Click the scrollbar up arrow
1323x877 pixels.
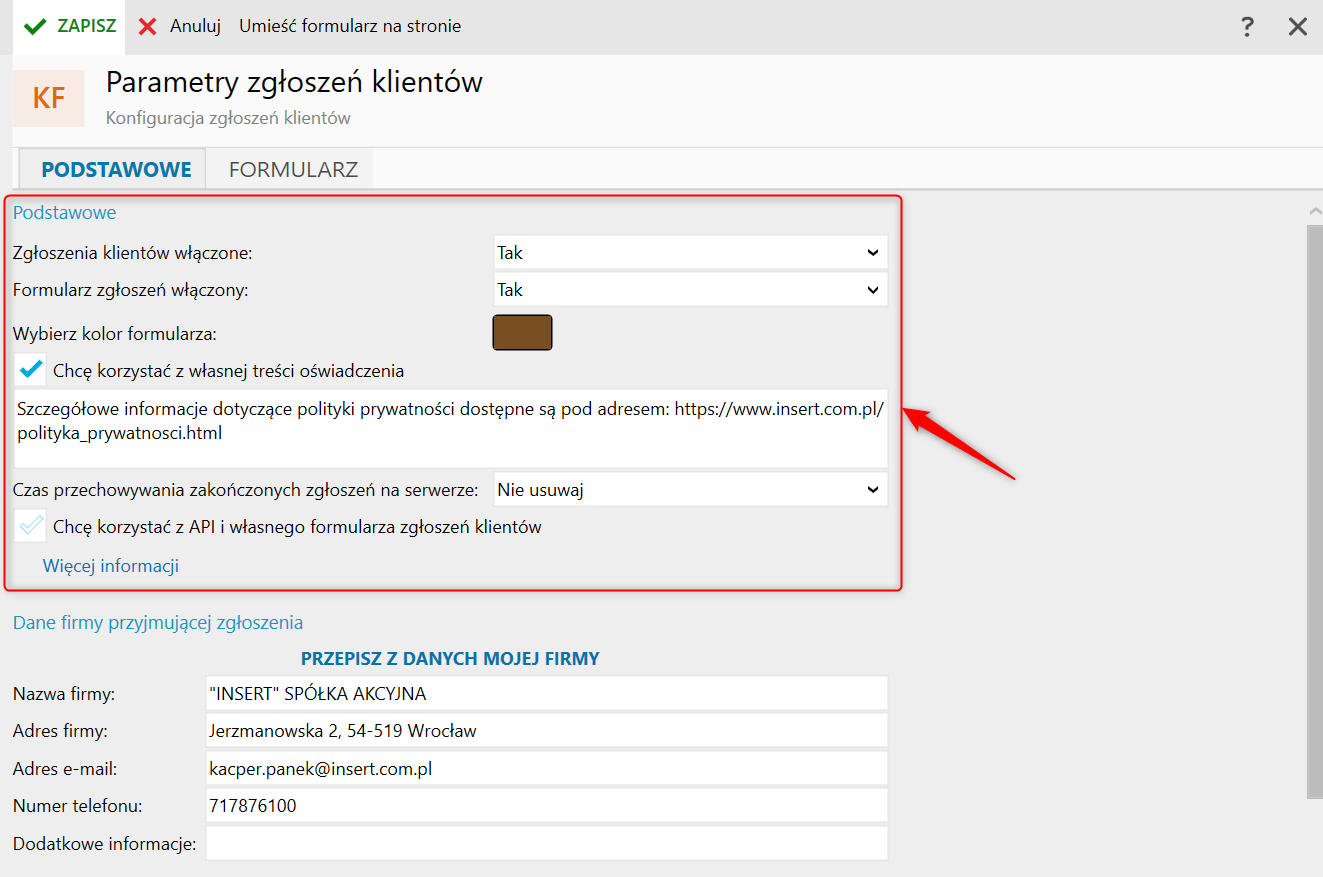(1315, 211)
